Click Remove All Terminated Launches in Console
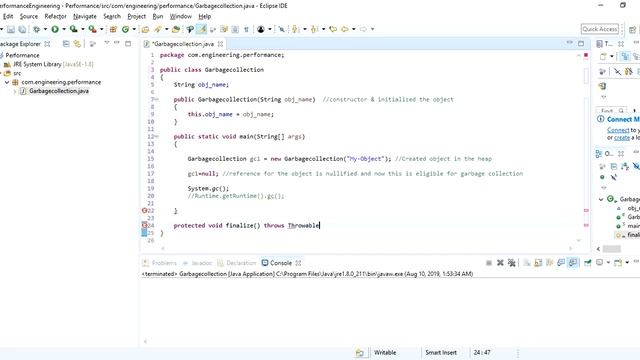This screenshot has height=360, width=640. coord(511,263)
